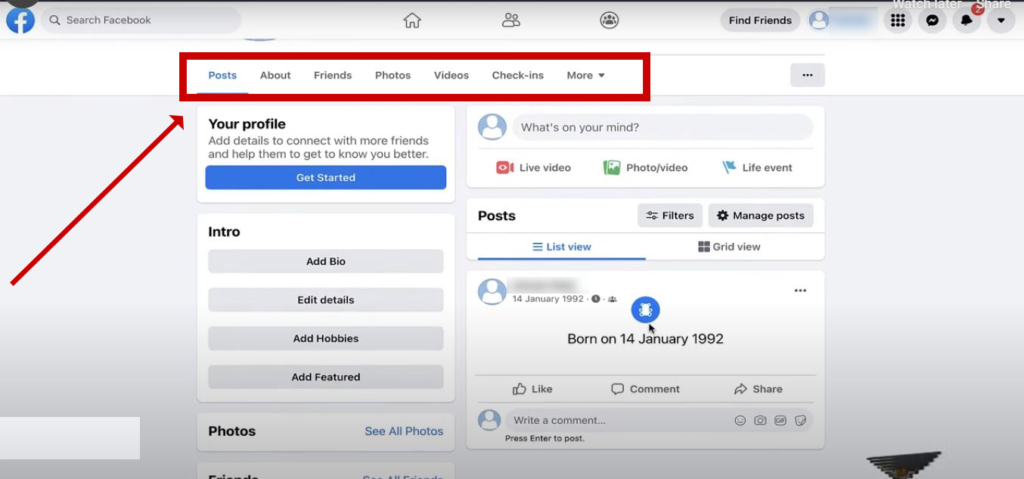Insert an emoji in the comment
Screen dimensions: 1024x479
pos(740,420)
